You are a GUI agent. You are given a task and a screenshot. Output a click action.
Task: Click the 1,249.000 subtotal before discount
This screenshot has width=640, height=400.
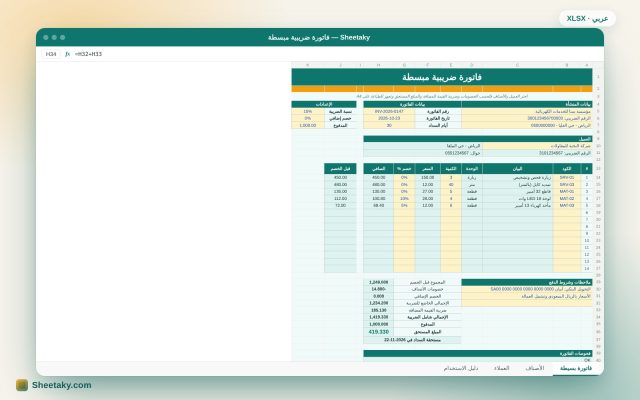point(378,282)
